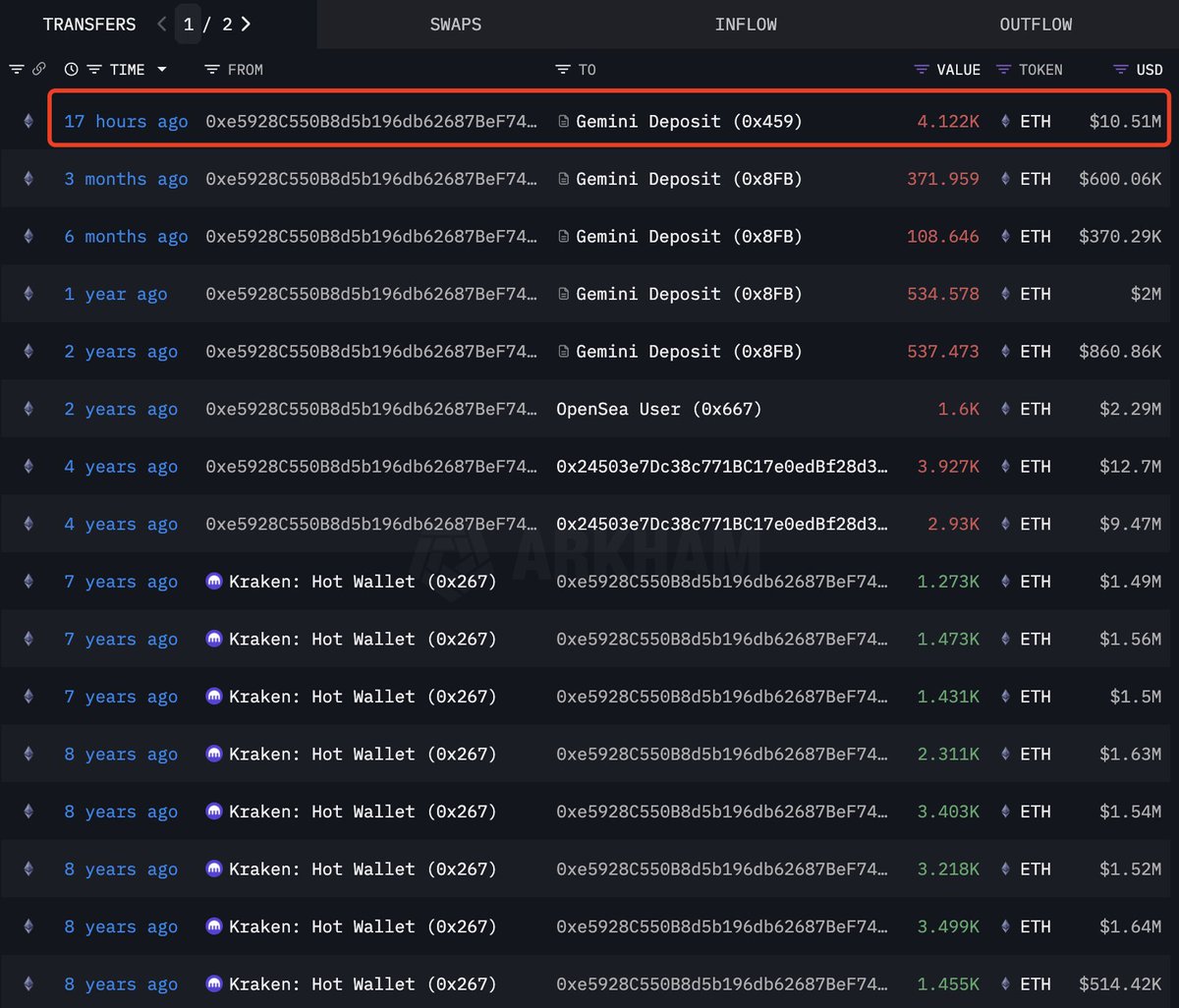
Task: Click the Kraken logo icon in the $1.64M row
Action: [214, 926]
